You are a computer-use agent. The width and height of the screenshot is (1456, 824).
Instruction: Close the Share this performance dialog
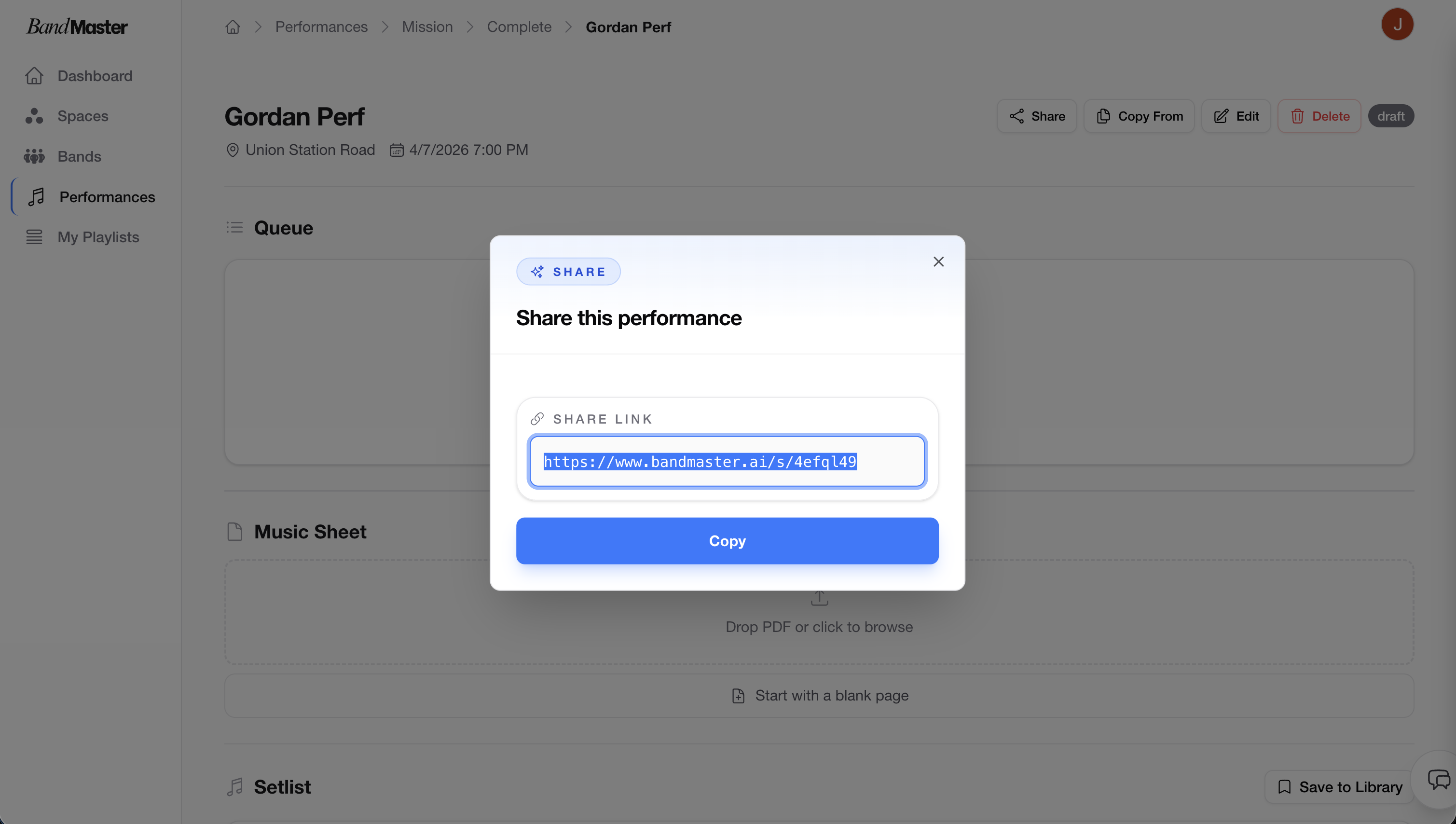[x=938, y=261]
